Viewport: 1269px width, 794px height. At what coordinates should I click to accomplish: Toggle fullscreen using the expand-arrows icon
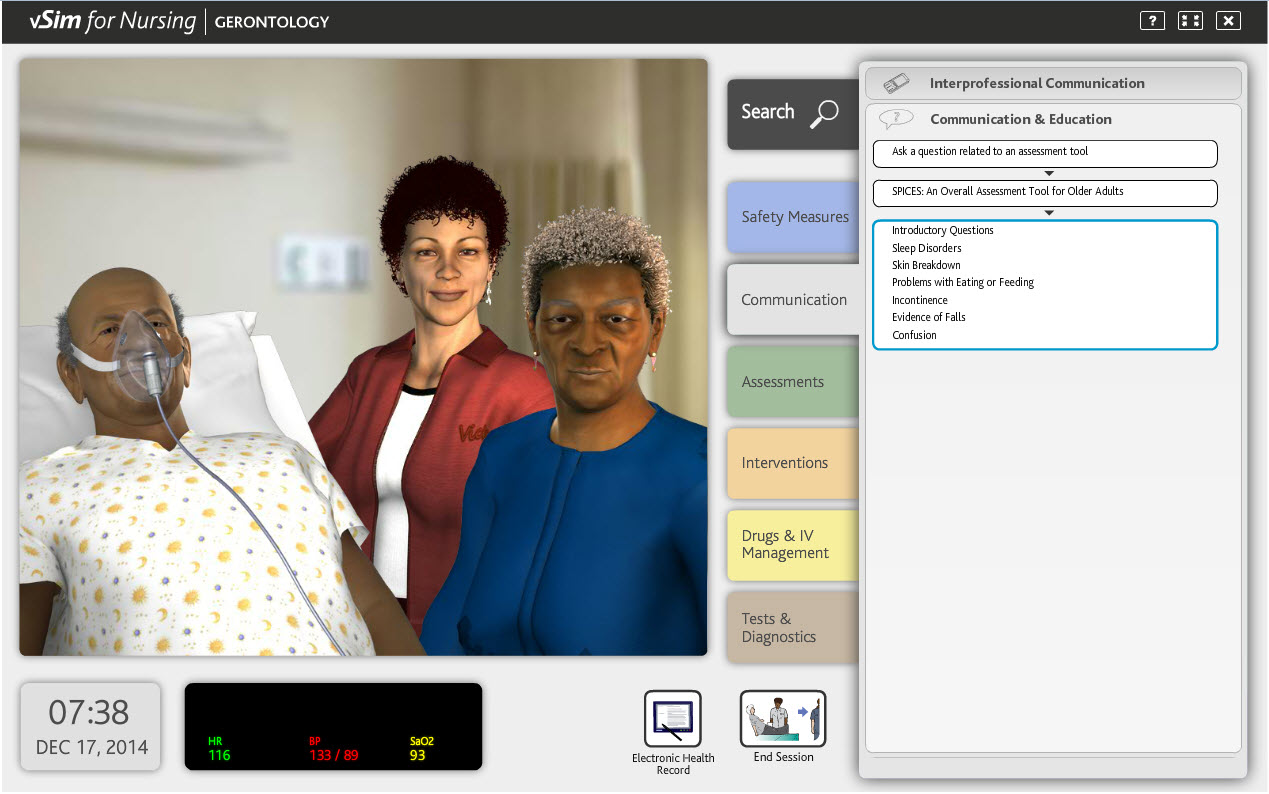coord(1189,20)
